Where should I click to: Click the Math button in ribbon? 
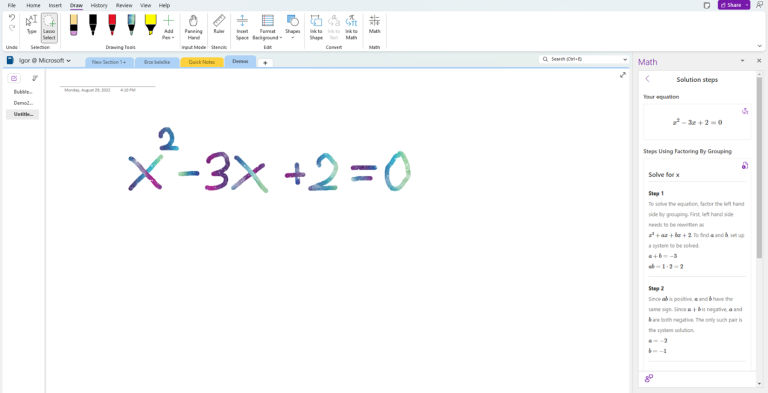375,25
